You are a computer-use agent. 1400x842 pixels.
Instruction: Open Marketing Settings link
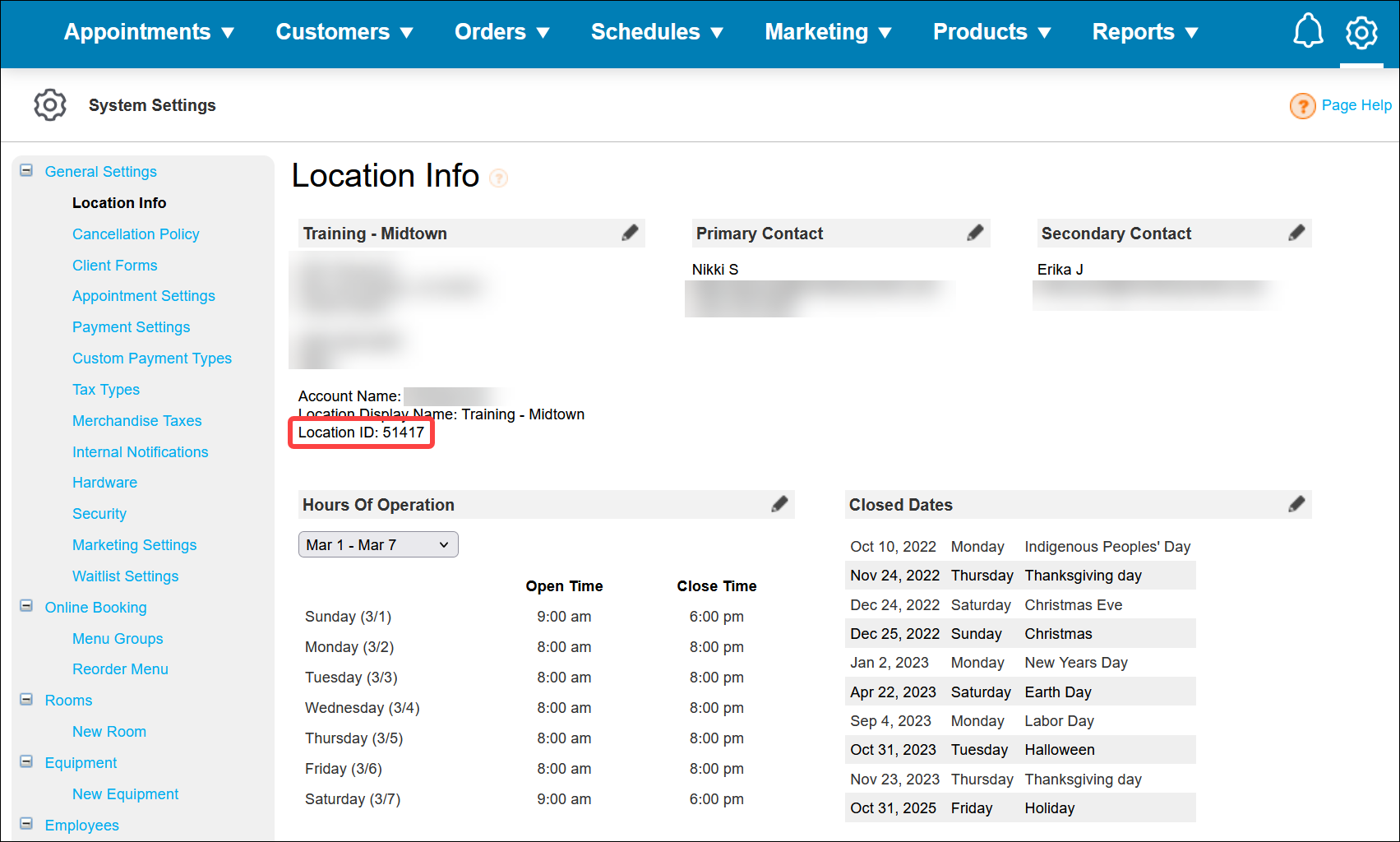(134, 545)
